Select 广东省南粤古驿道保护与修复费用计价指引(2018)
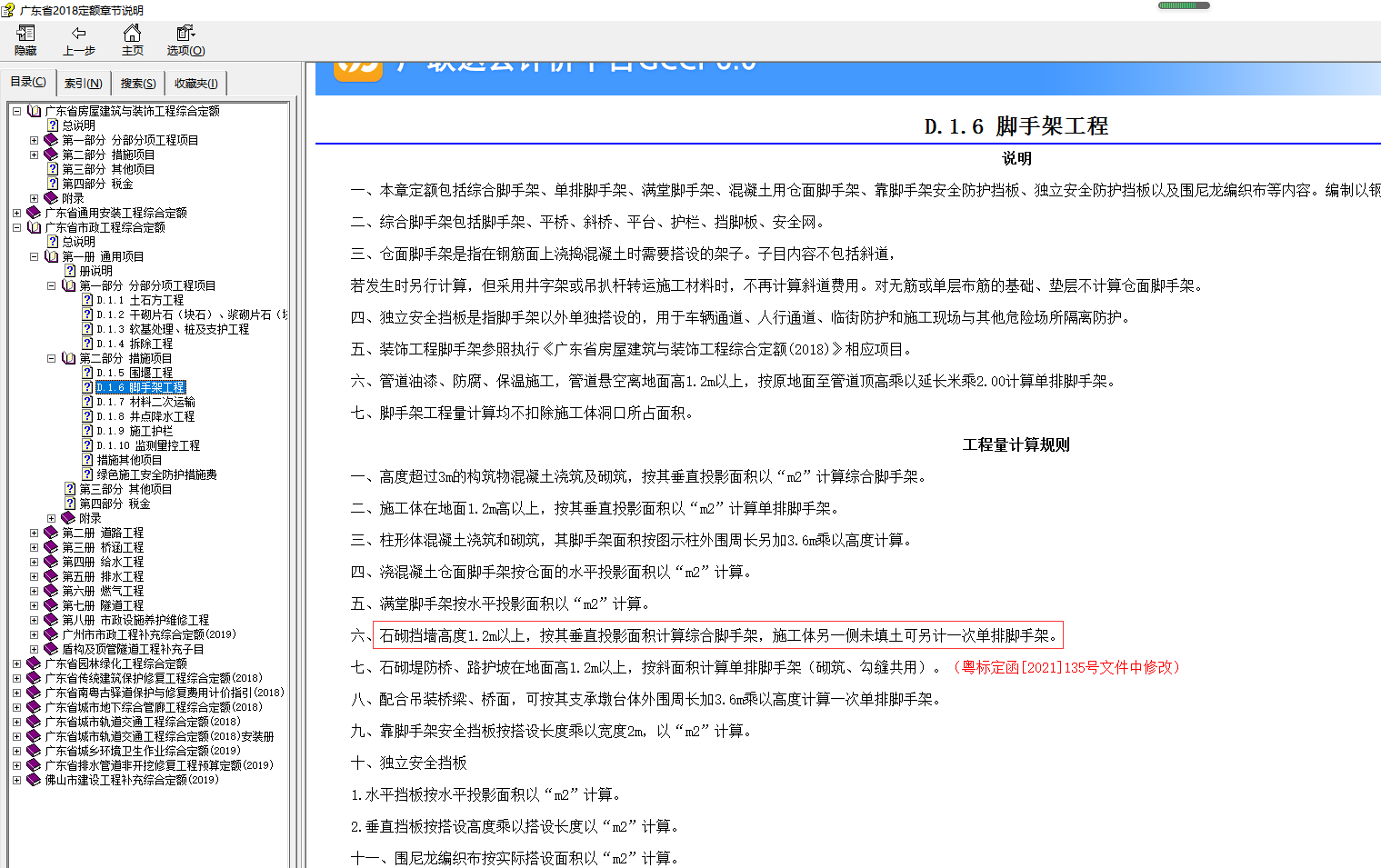This screenshot has width=1381, height=868. click(x=165, y=693)
